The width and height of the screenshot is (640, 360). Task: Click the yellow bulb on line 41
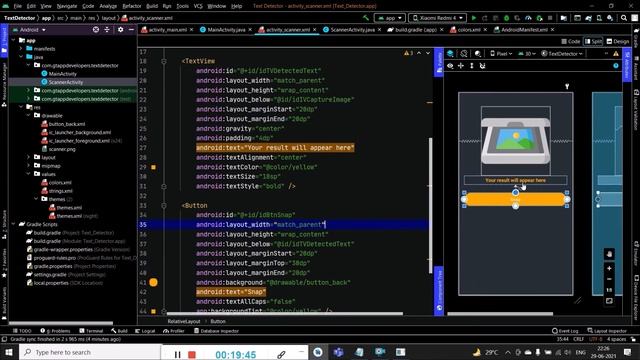[x=153, y=282]
